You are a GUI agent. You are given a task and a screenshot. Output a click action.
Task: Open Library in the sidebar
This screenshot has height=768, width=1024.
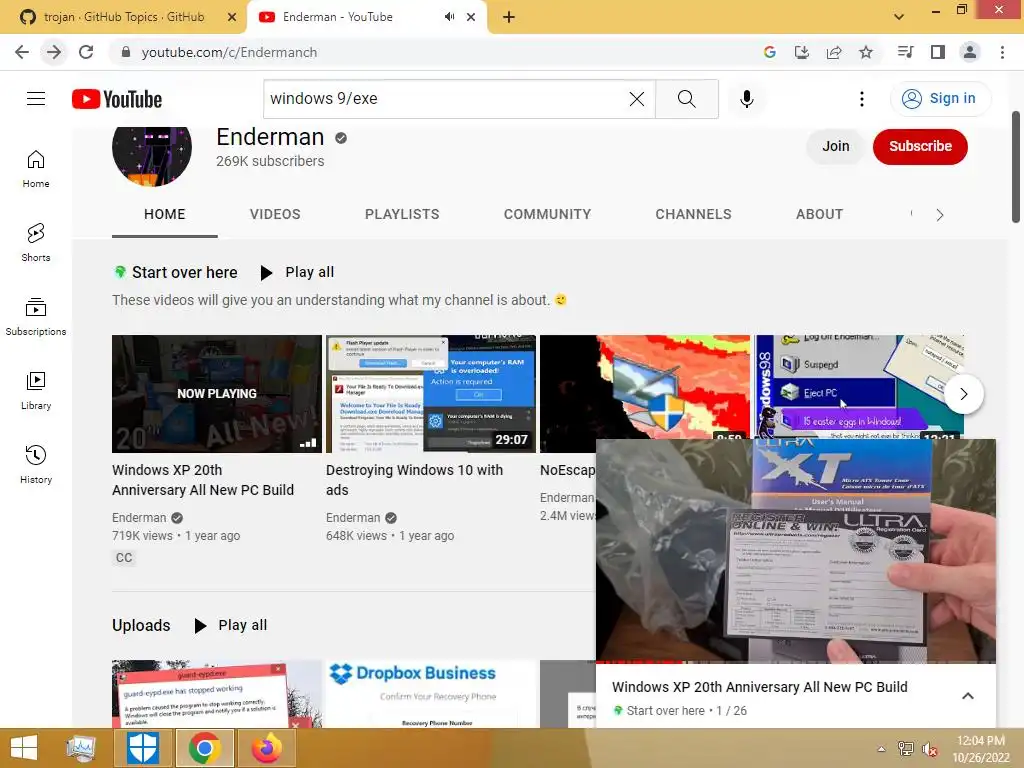point(36,391)
